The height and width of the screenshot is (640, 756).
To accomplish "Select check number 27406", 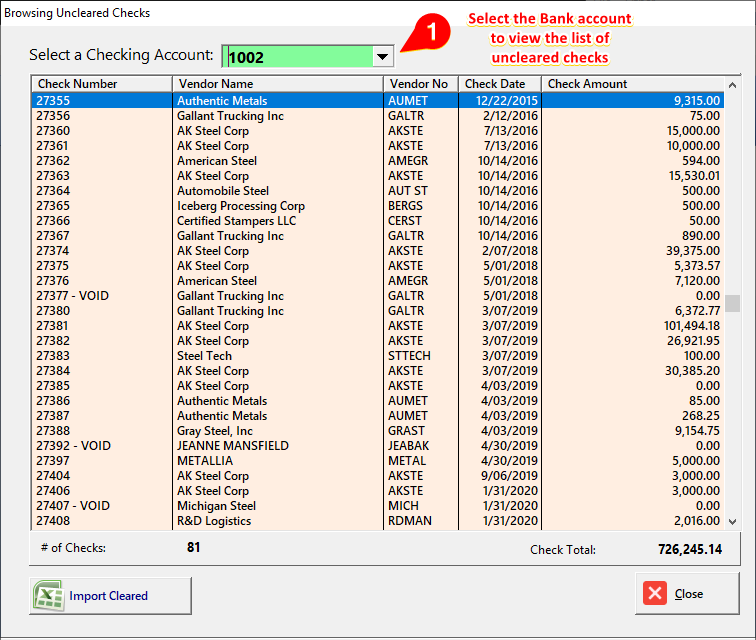I will (x=53, y=490).
